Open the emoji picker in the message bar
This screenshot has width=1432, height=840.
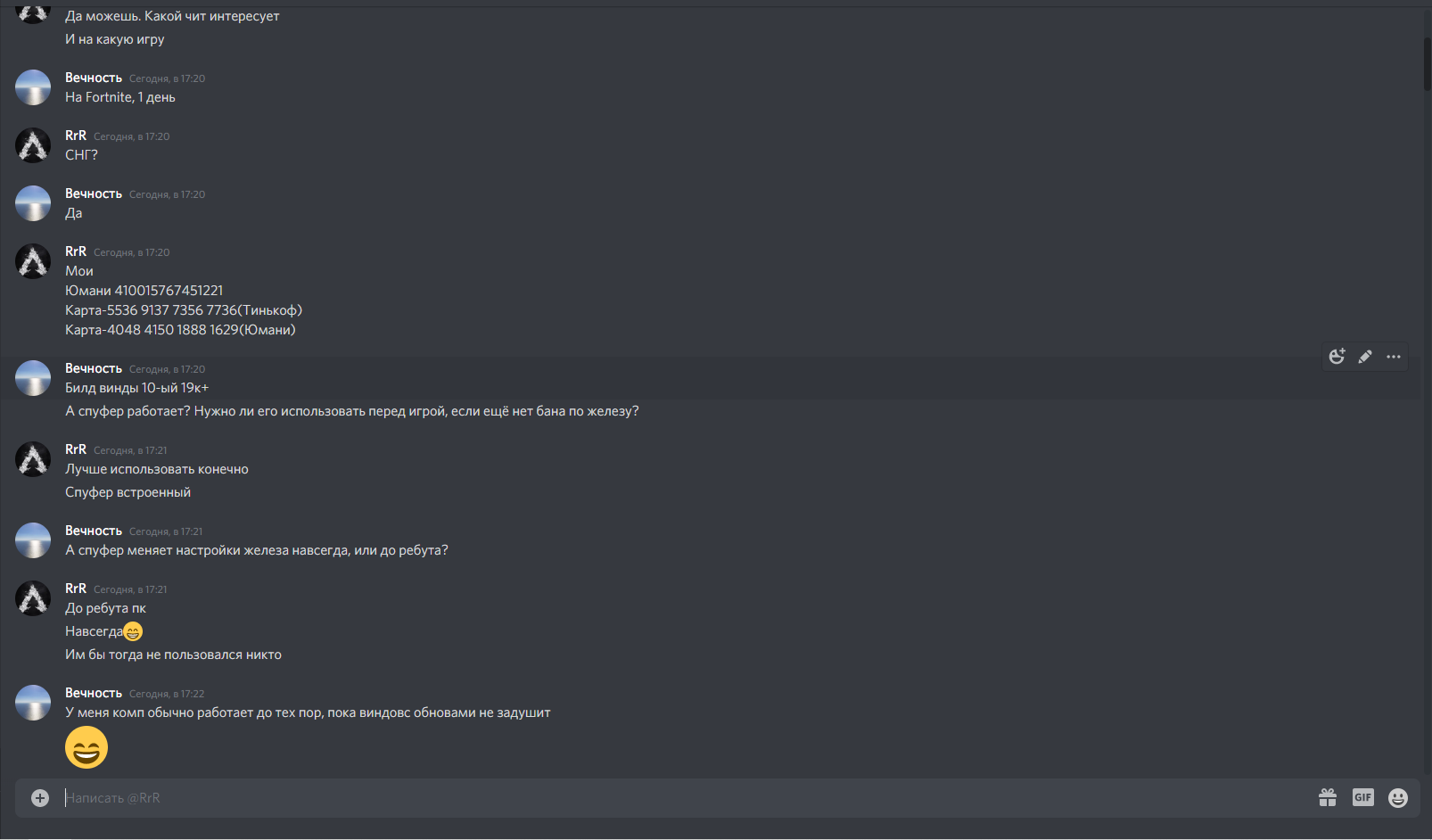(1398, 798)
